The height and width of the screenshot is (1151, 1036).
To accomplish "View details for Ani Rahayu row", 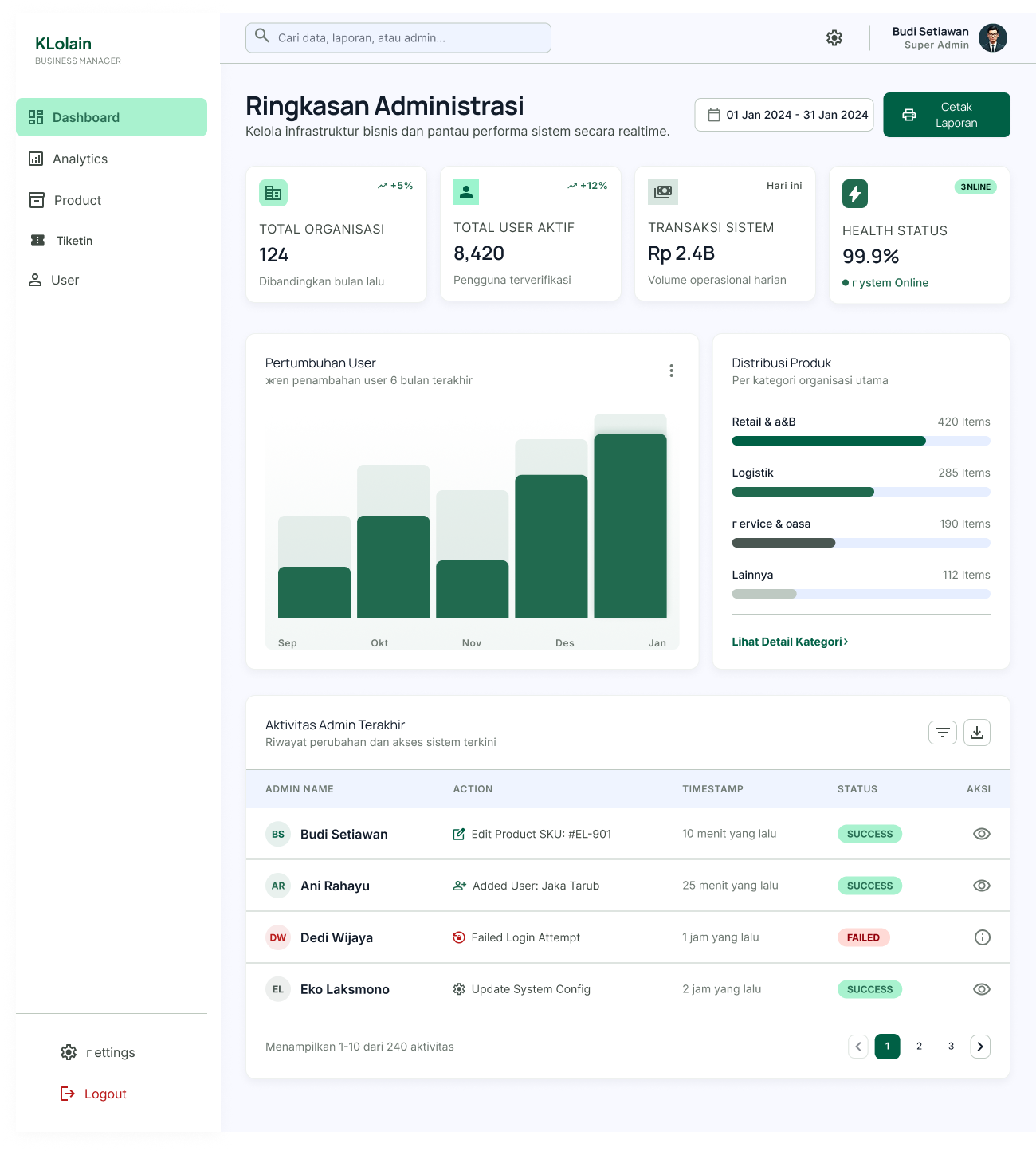I will (982, 886).
